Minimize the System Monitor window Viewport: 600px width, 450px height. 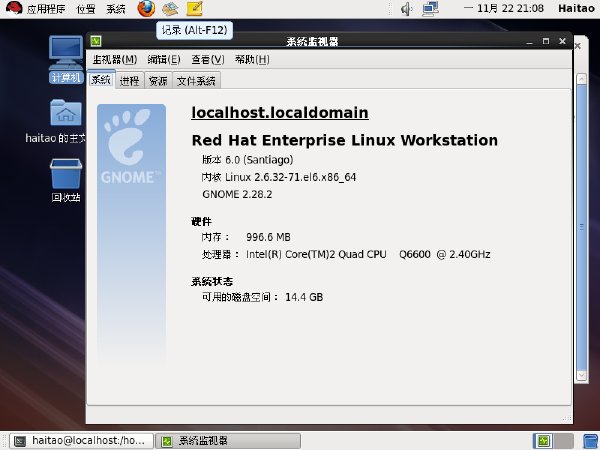click(529, 41)
